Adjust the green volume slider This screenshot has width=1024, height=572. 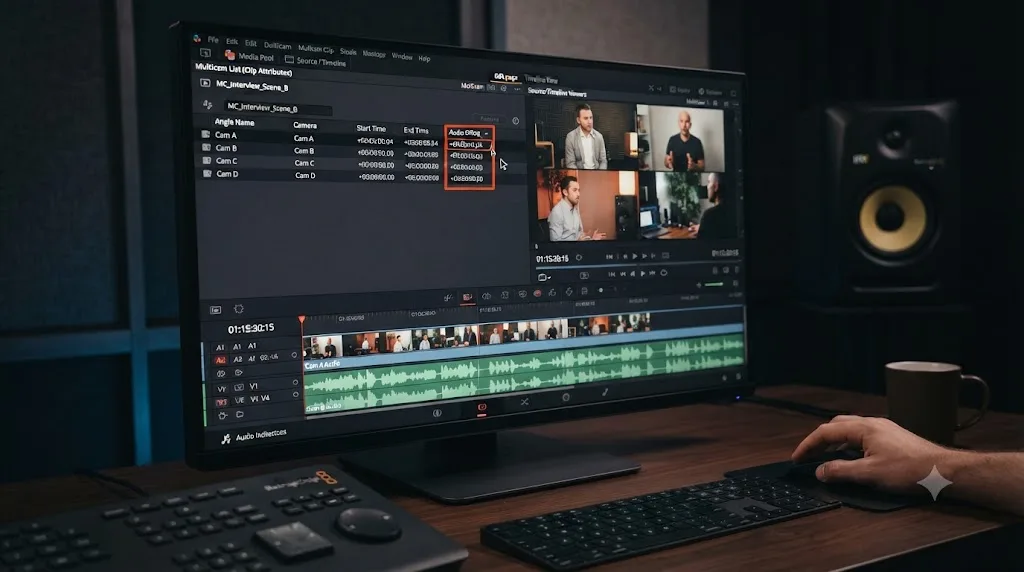(714, 285)
